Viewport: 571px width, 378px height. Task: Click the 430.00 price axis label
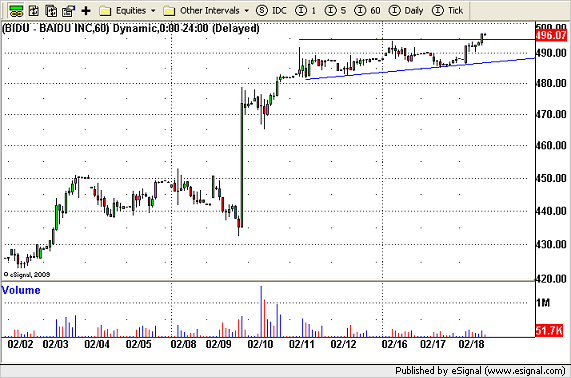(x=551, y=244)
